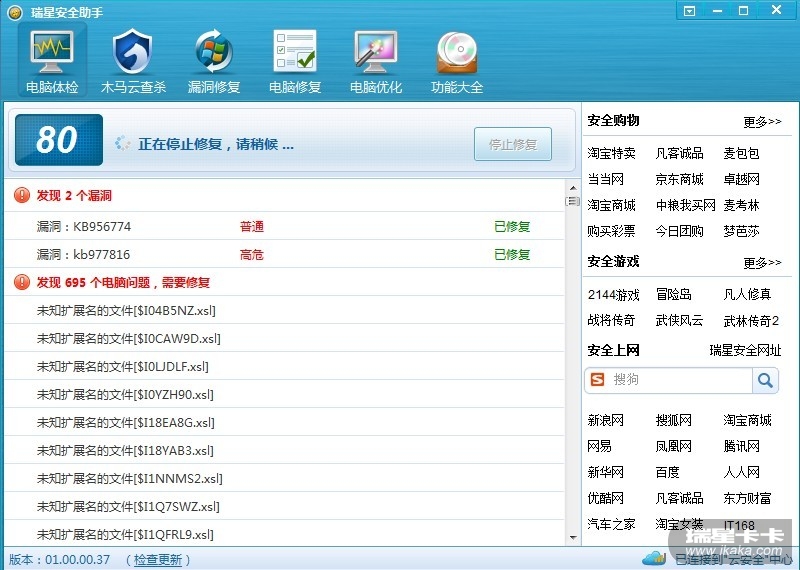Screen dimensions: 800x570
Task: Select the 漏洞：KB956774 row
Action: pyautogui.click(x=284, y=226)
